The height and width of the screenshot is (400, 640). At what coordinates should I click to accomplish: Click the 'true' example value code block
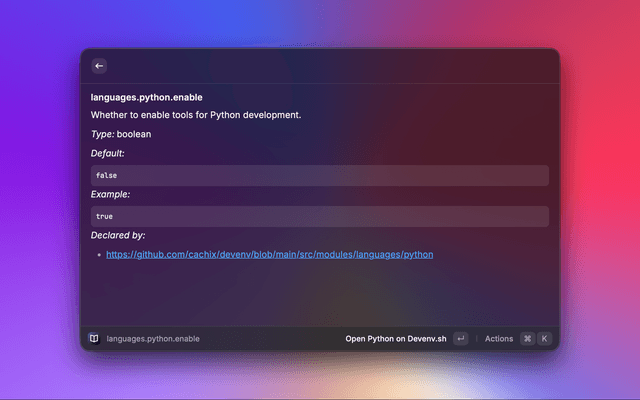tap(320, 216)
